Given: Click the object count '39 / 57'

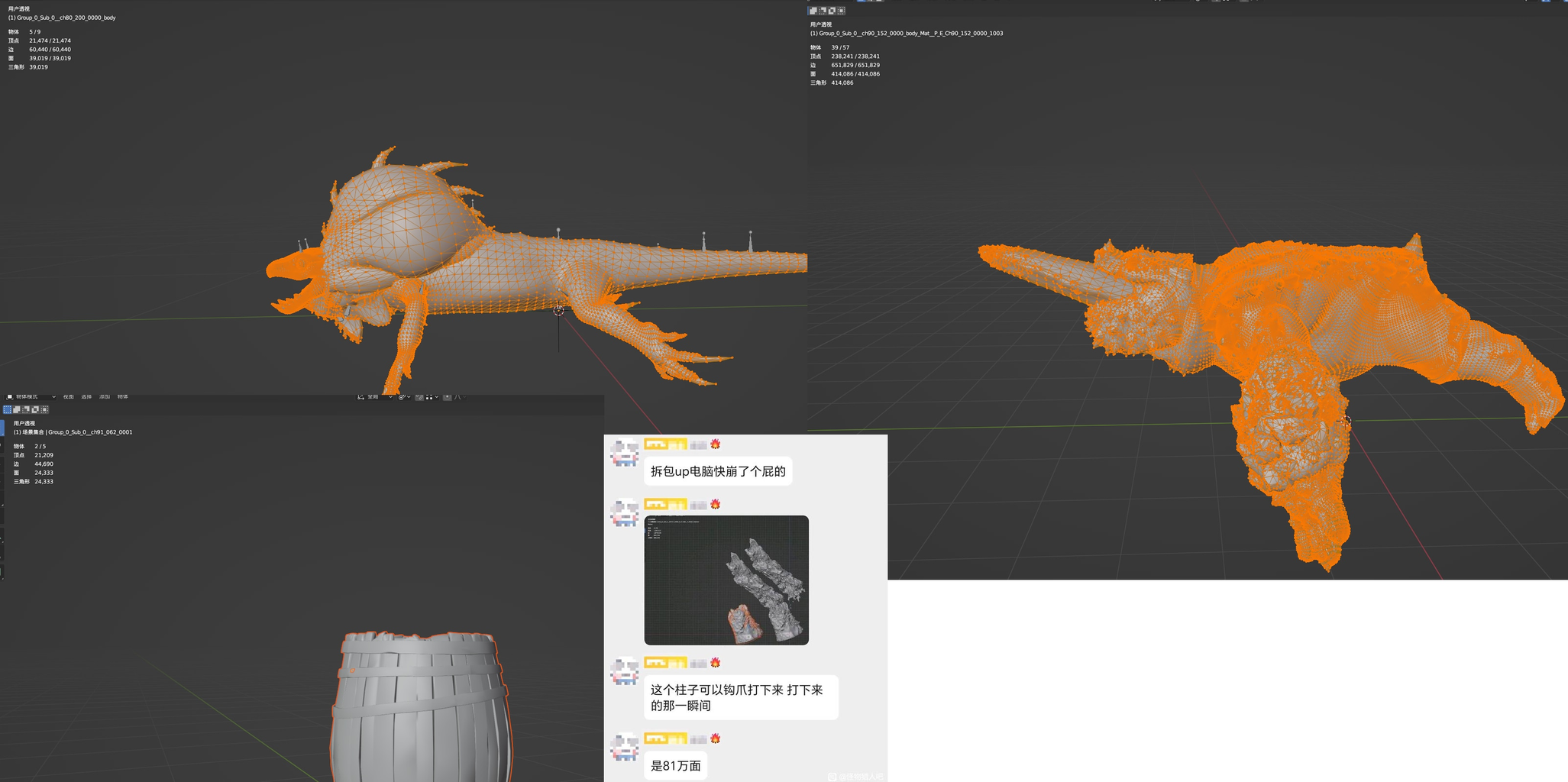Looking at the screenshot, I should point(840,47).
